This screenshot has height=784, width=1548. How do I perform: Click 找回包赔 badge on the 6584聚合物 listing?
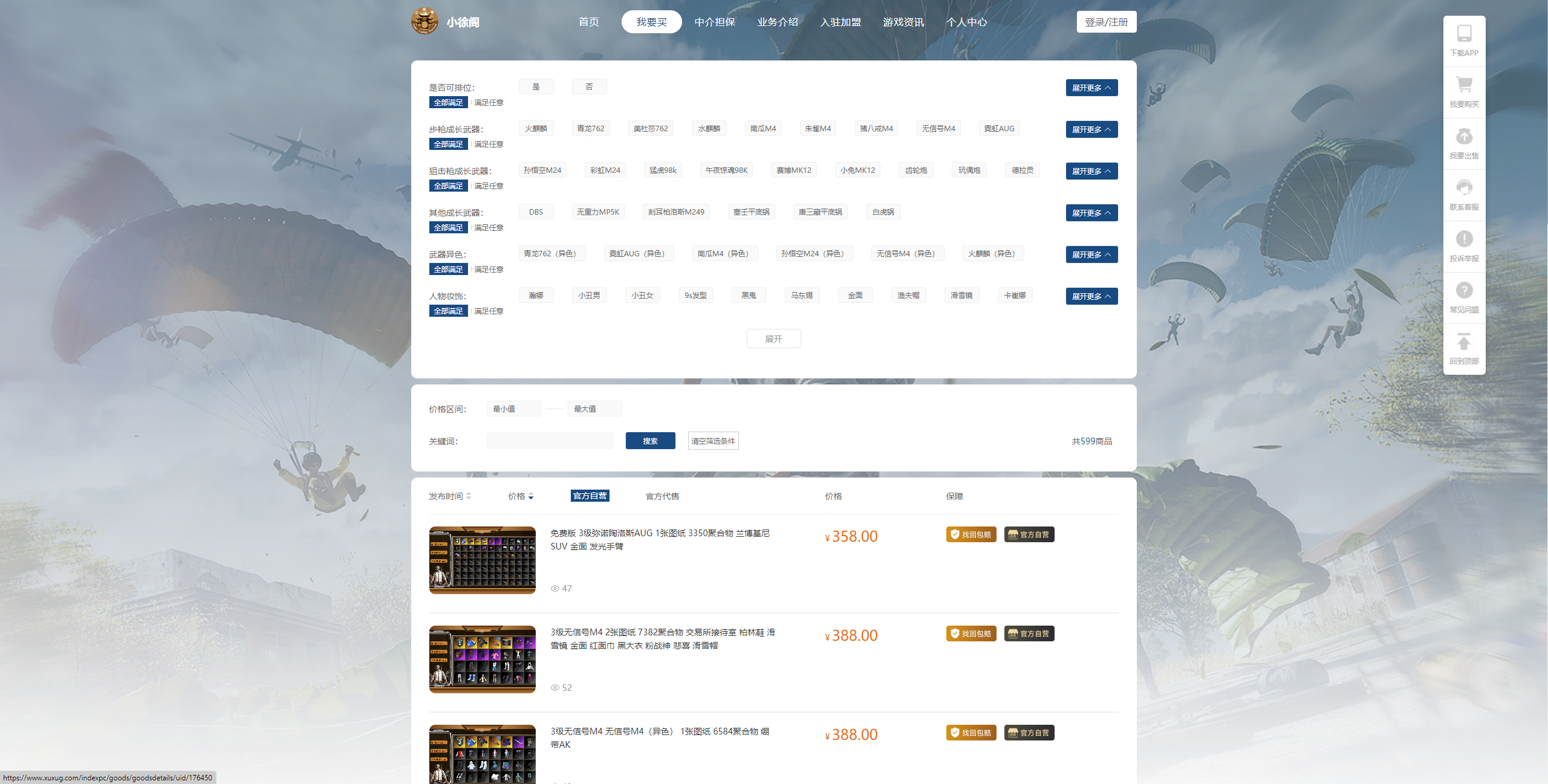pyautogui.click(x=971, y=733)
